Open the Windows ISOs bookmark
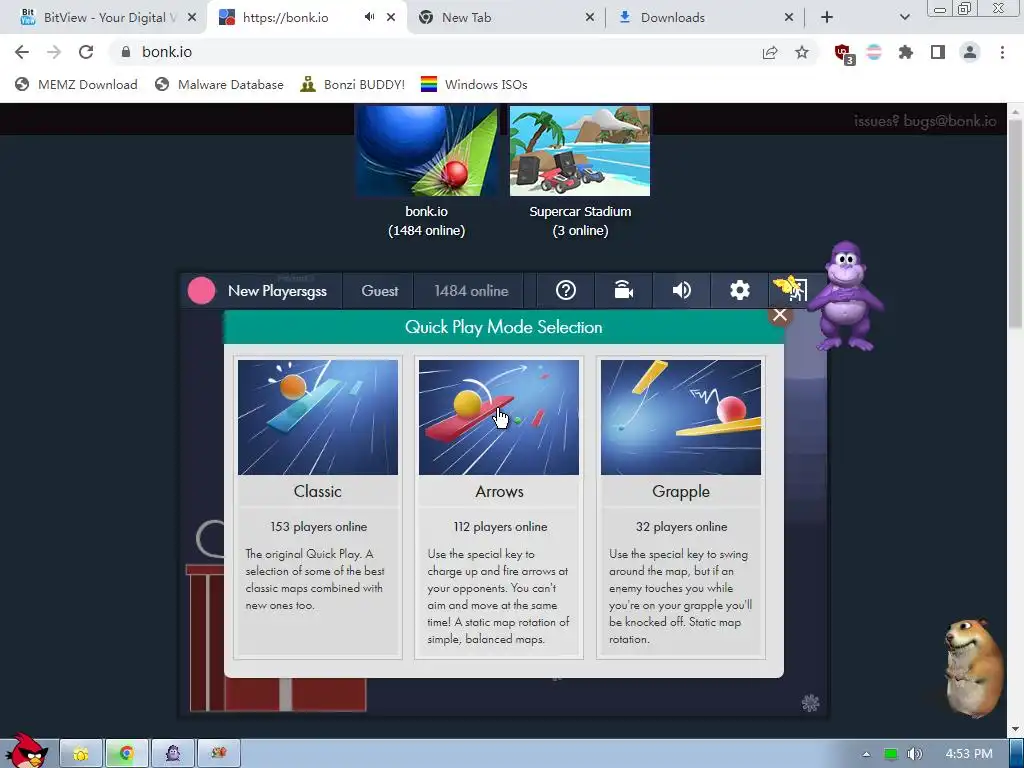 coord(473,84)
